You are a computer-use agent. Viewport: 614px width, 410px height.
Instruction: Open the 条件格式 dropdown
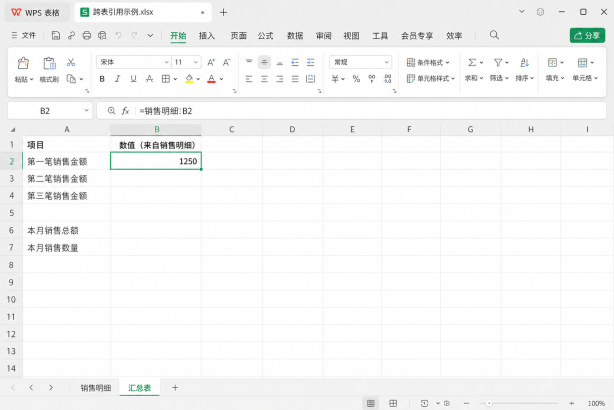[428, 62]
